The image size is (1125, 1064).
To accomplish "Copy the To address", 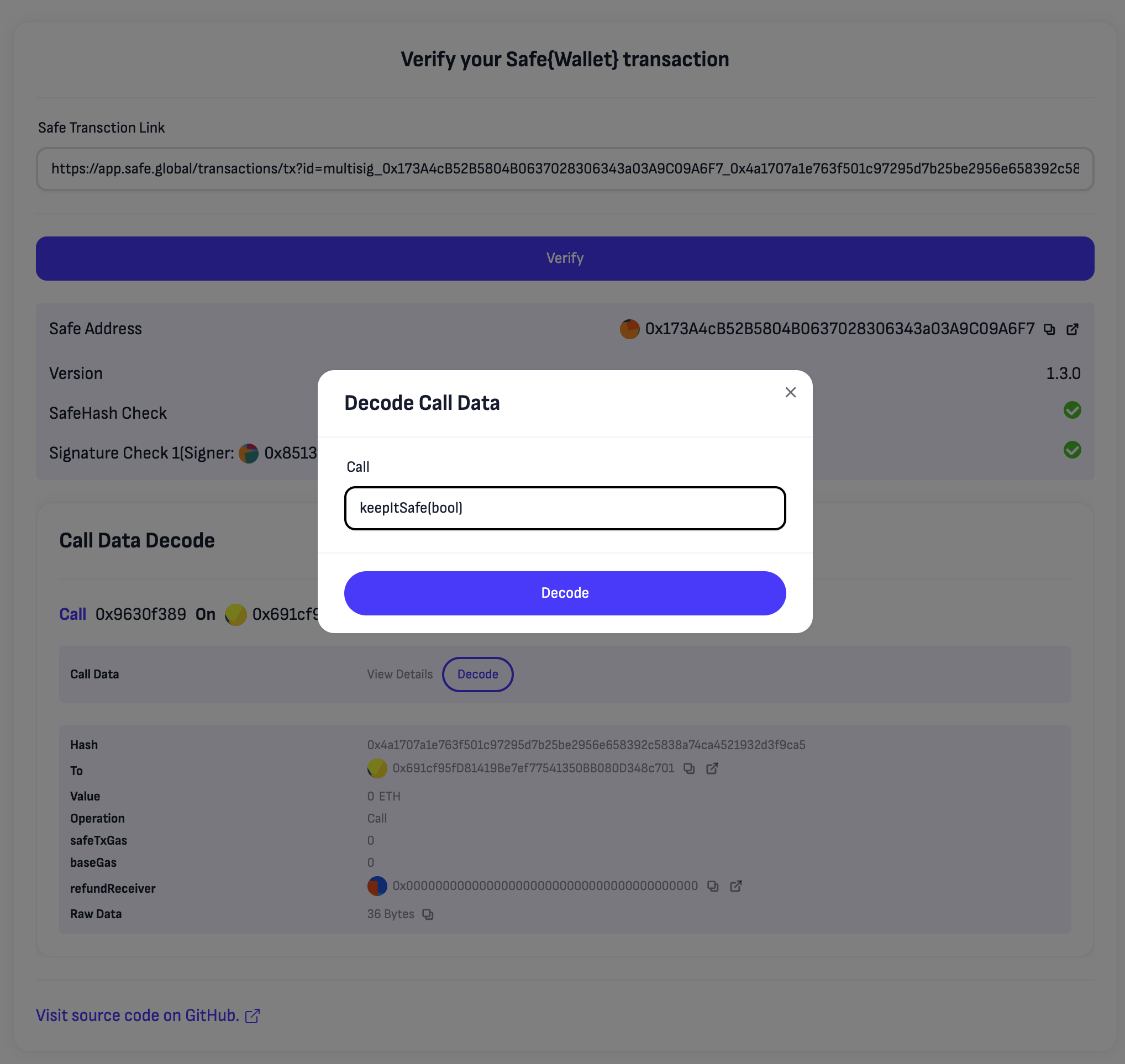I will tap(688, 768).
